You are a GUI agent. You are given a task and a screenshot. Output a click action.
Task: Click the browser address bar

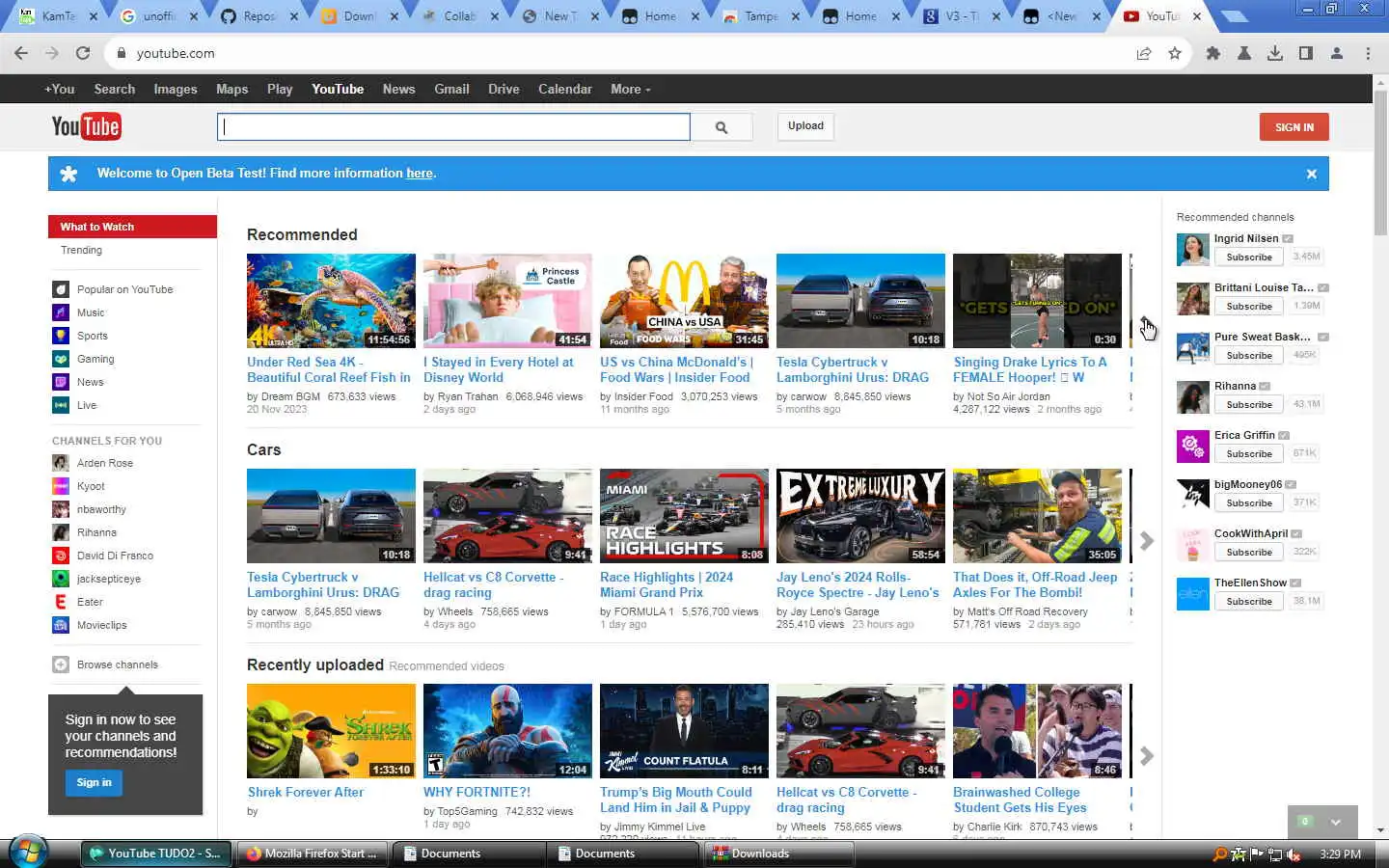(x=617, y=53)
